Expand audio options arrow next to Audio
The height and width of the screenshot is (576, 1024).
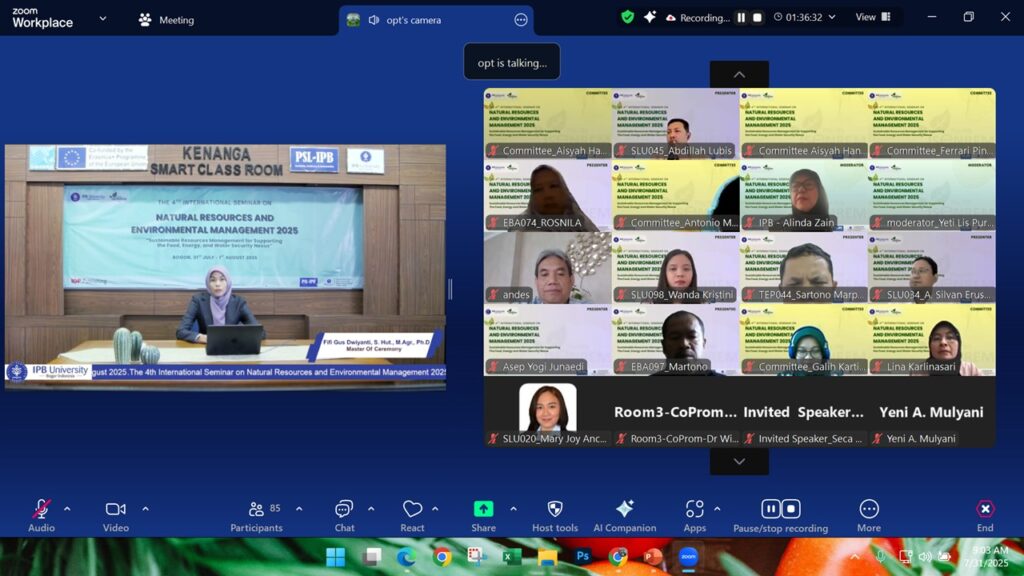click(67, 508)
